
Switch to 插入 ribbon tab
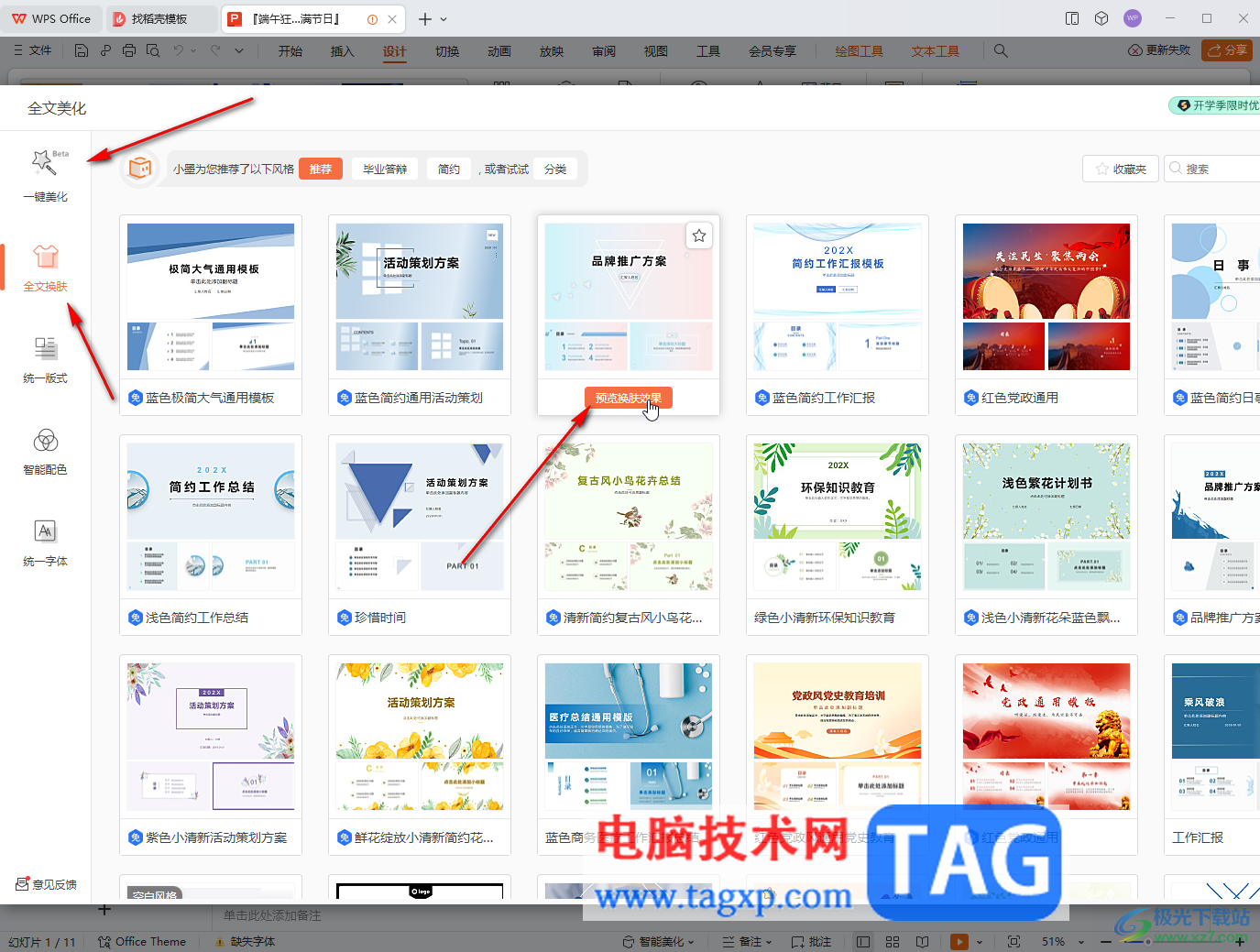(x=342, y=51)
